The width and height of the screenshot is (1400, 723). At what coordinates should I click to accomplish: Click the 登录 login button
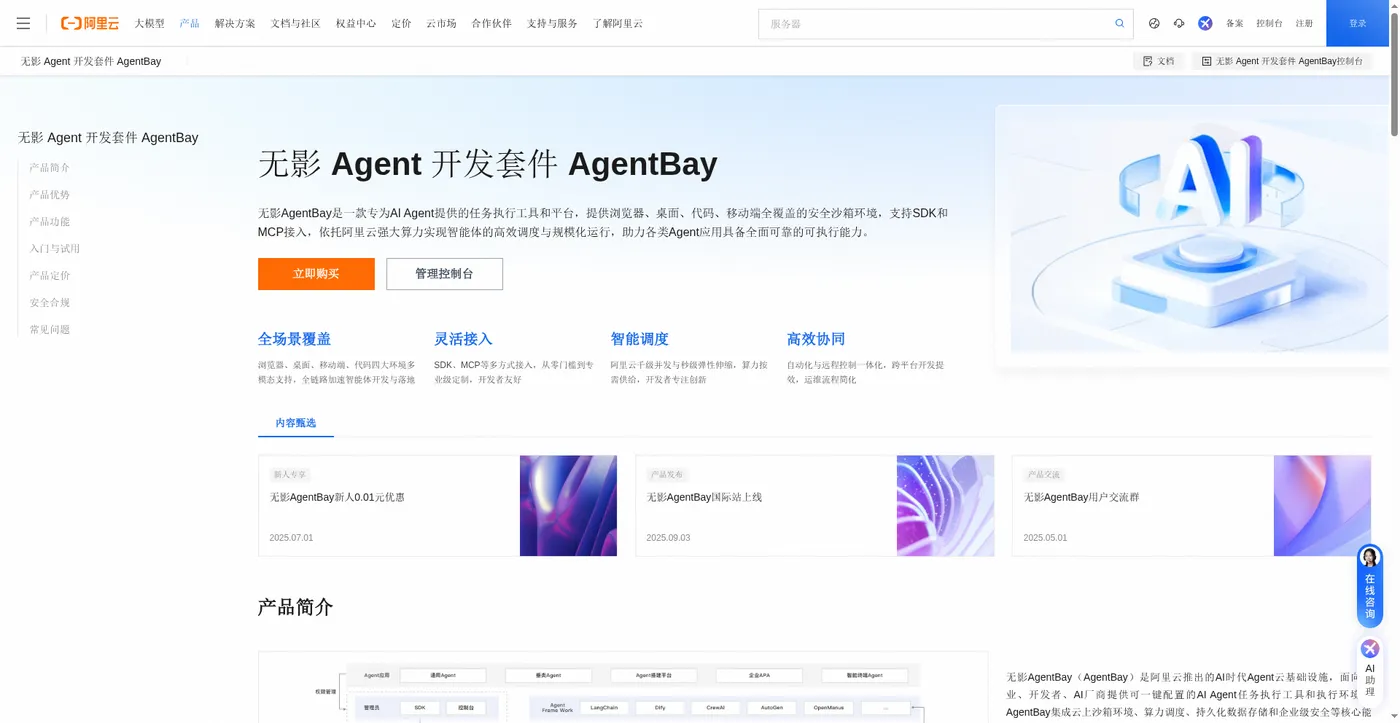1358,23
